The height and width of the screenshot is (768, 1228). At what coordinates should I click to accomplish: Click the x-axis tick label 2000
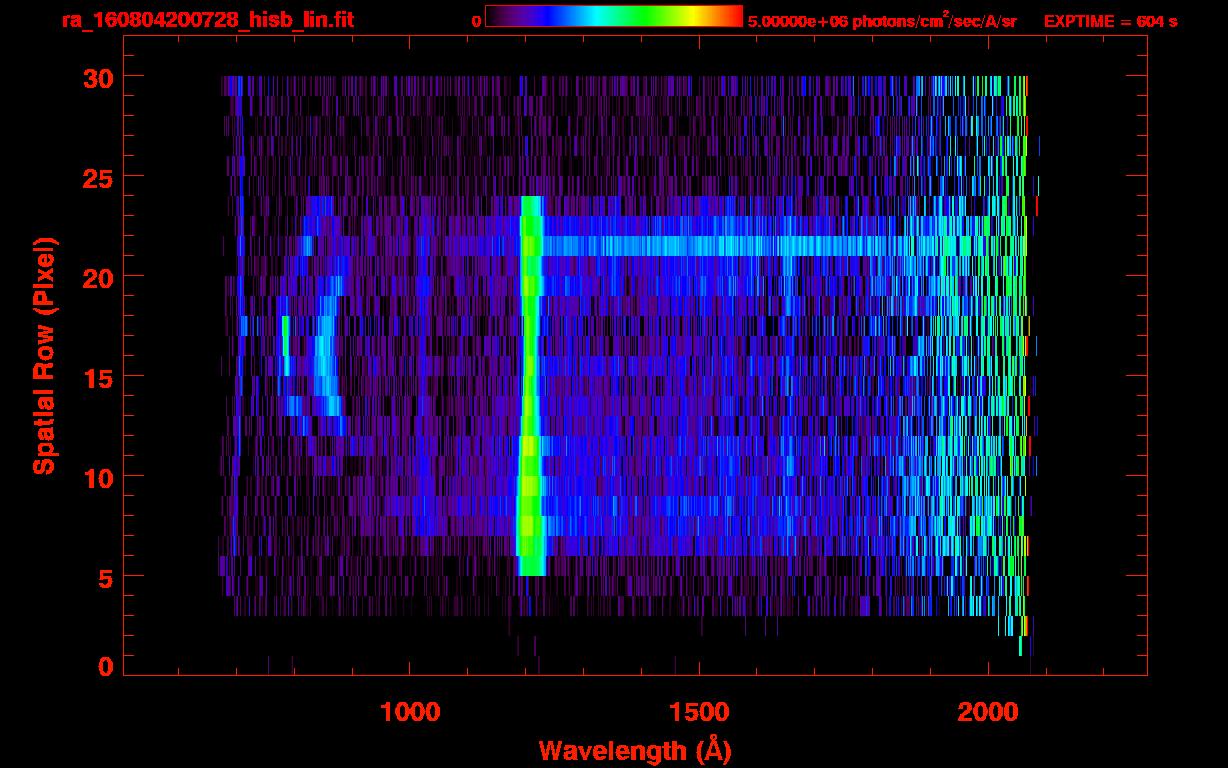pos(988,712)
